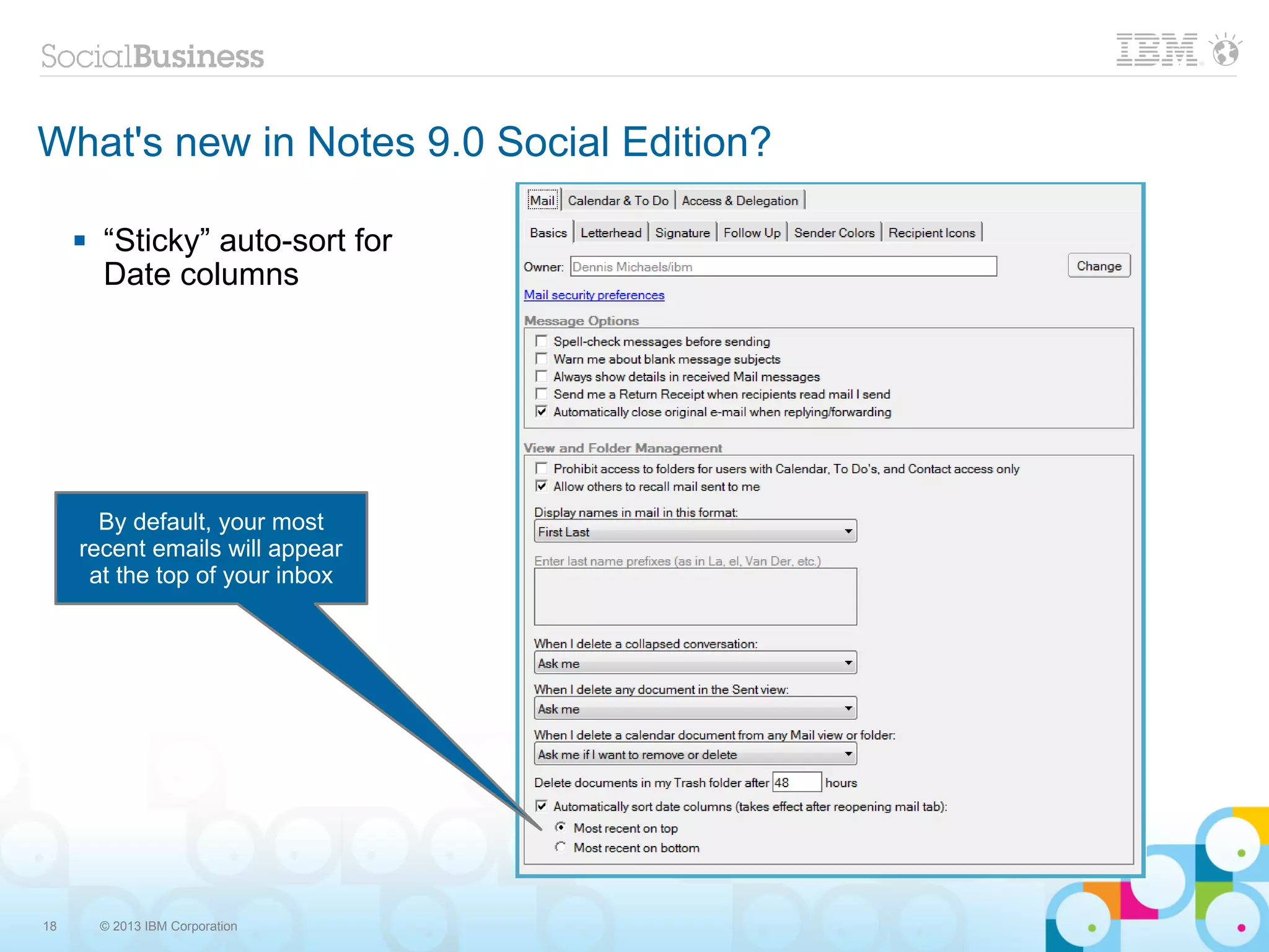Screen dimensions: 1269x952
Task: Click the IBM smarter planet globe icon
Action: pos(1226,50)
